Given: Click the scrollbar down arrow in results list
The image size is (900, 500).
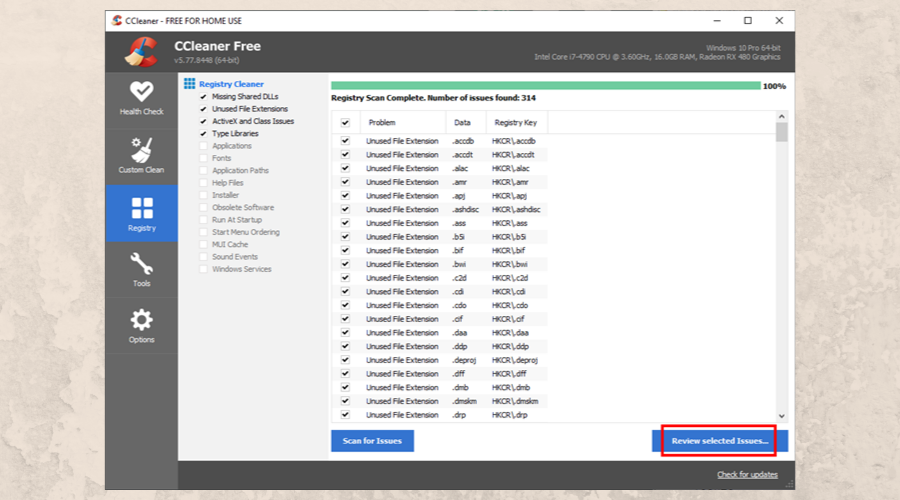Looking at the screenshot, I should coord(781,416).
